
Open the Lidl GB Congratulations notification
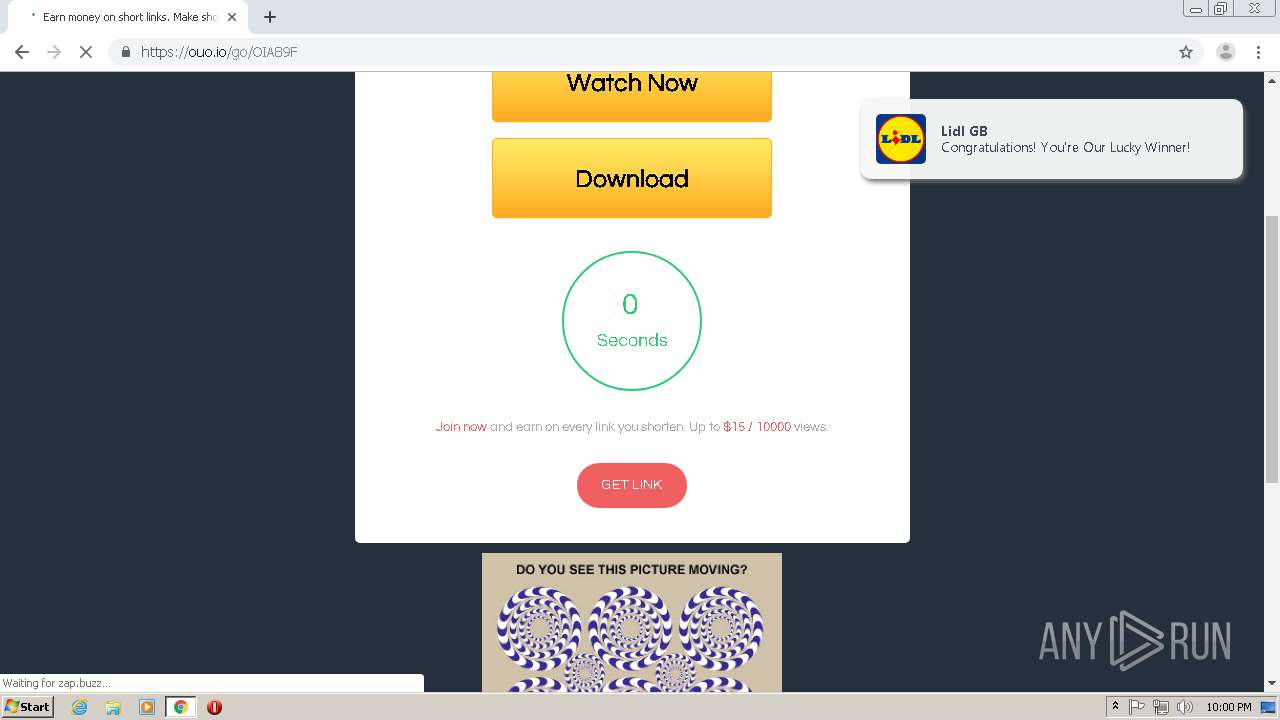1052,139
